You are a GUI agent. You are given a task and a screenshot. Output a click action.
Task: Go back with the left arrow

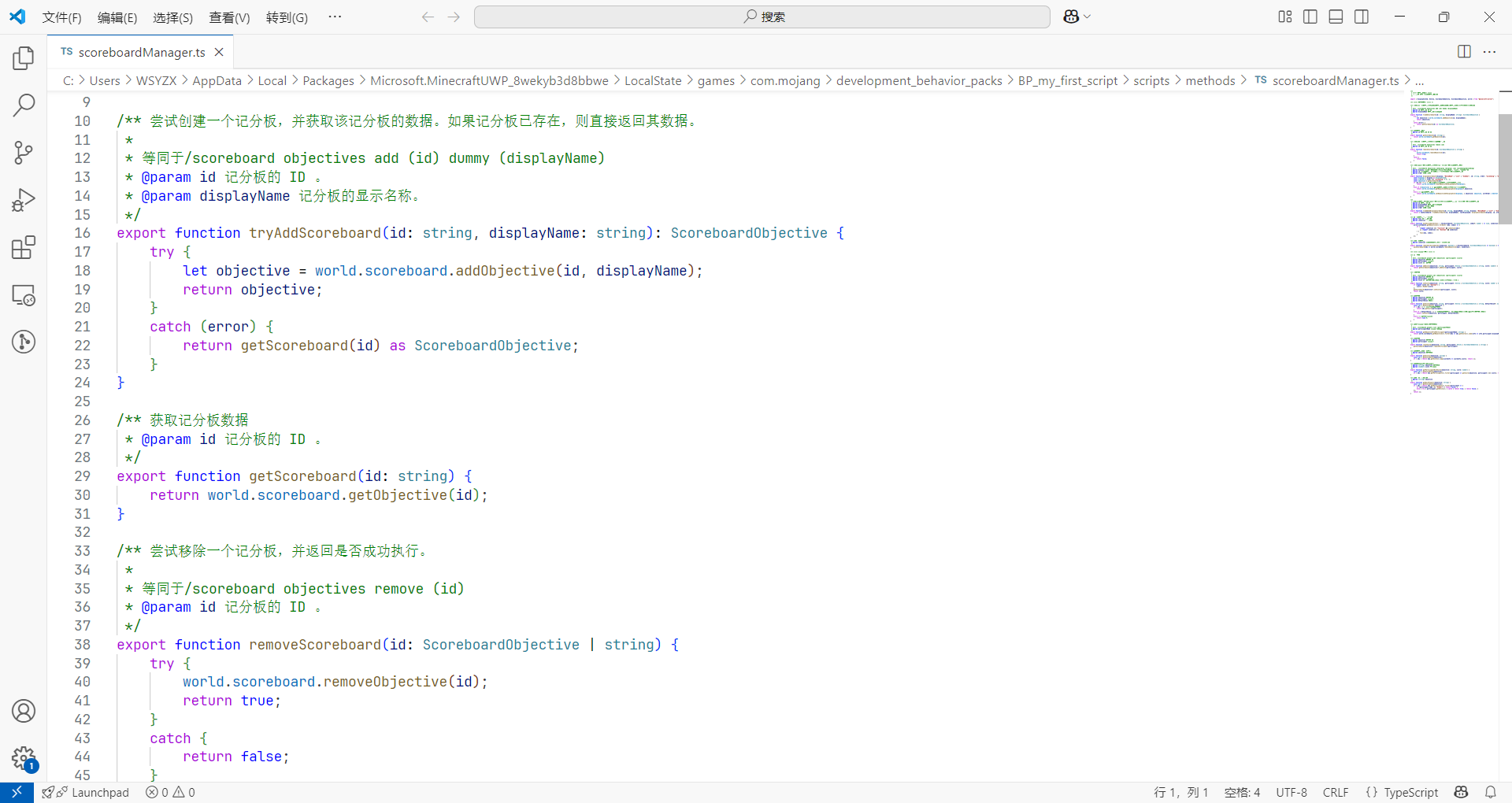coord(428,17)
